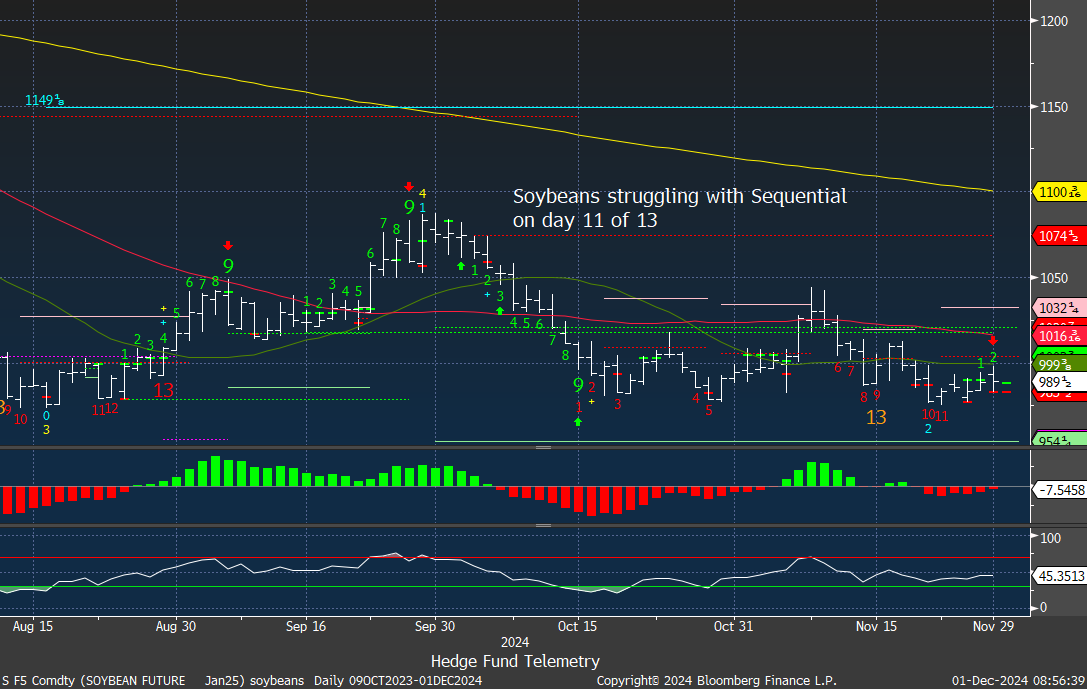
Task: Click the olive 999 3/8 price tag
Action: pos(1059,365)
